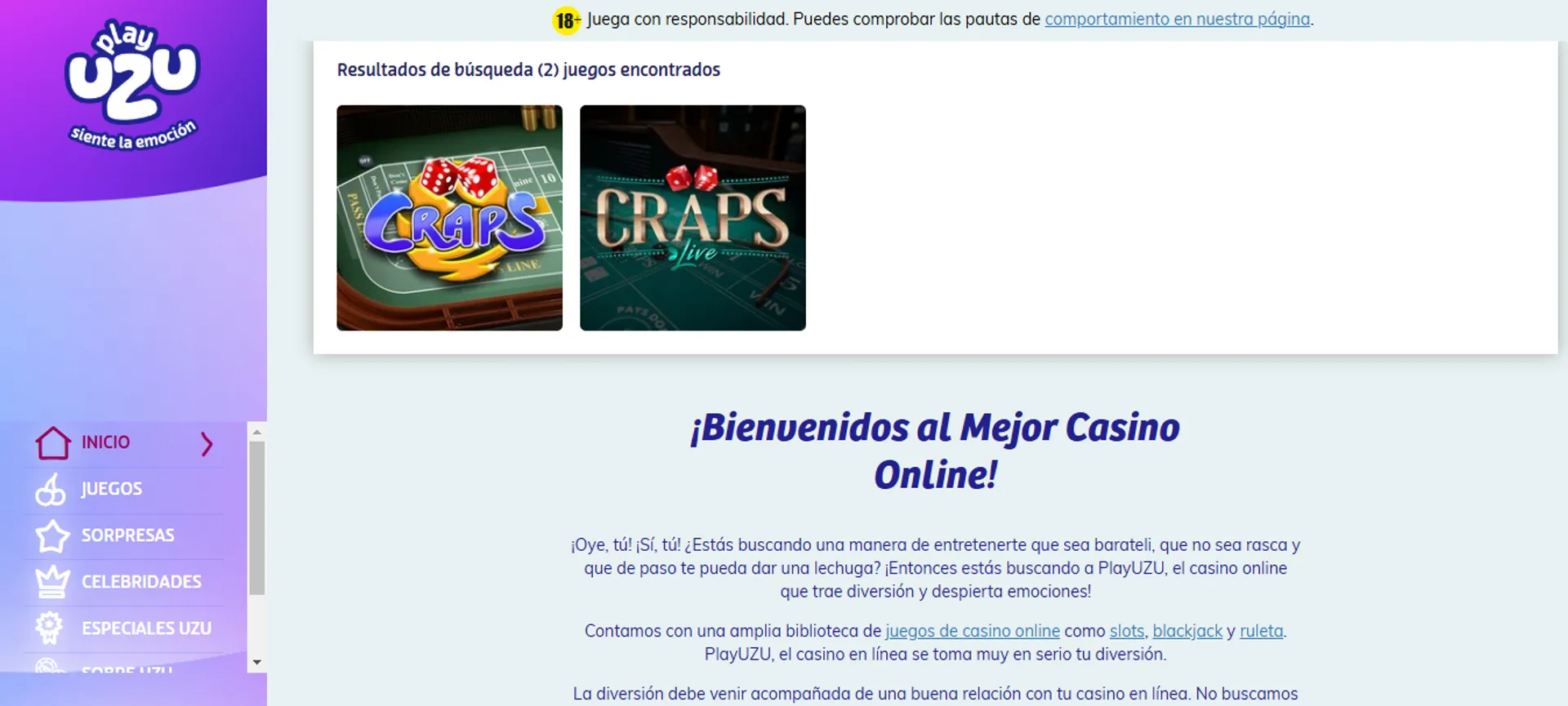The width and height of the screenshot is (1568, 706).
Task: Click the PlayUZU logo
Action: (132, 85)
